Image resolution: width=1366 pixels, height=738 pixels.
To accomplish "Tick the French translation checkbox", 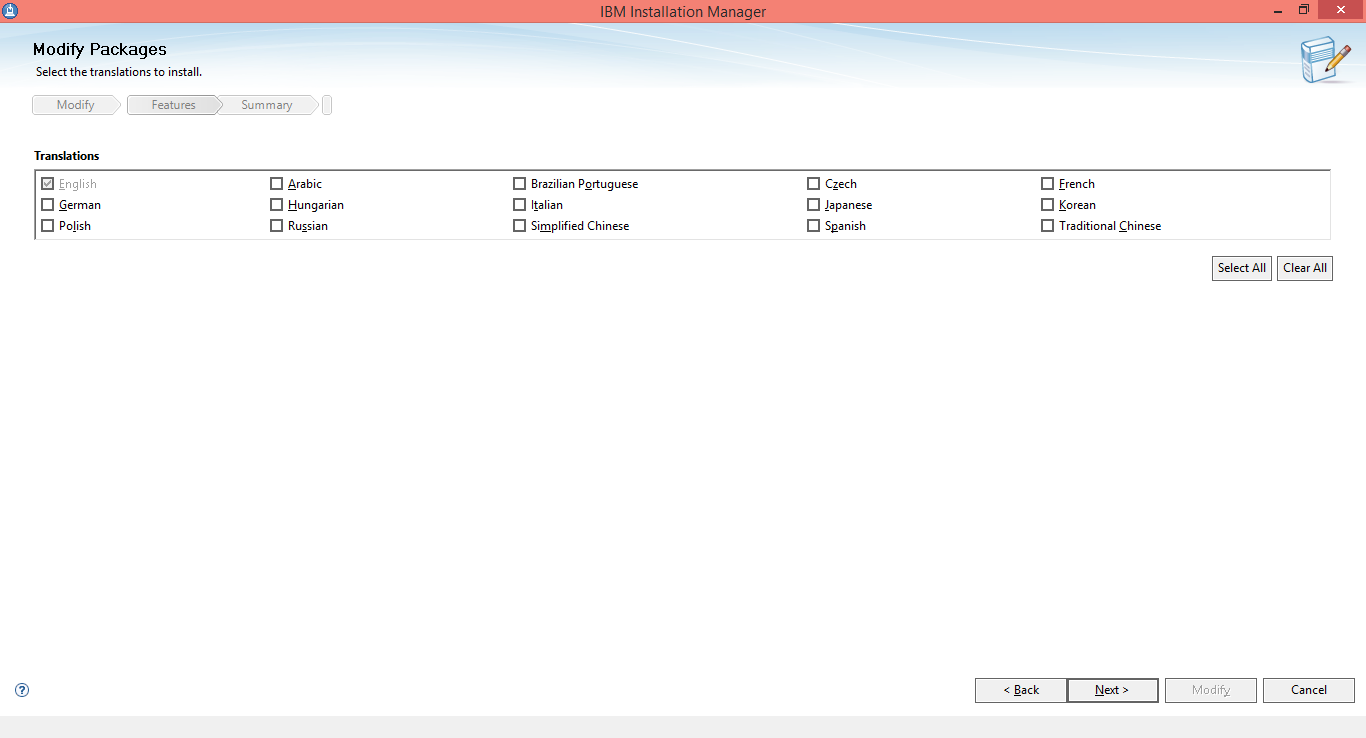I will tap(1048, 184).
